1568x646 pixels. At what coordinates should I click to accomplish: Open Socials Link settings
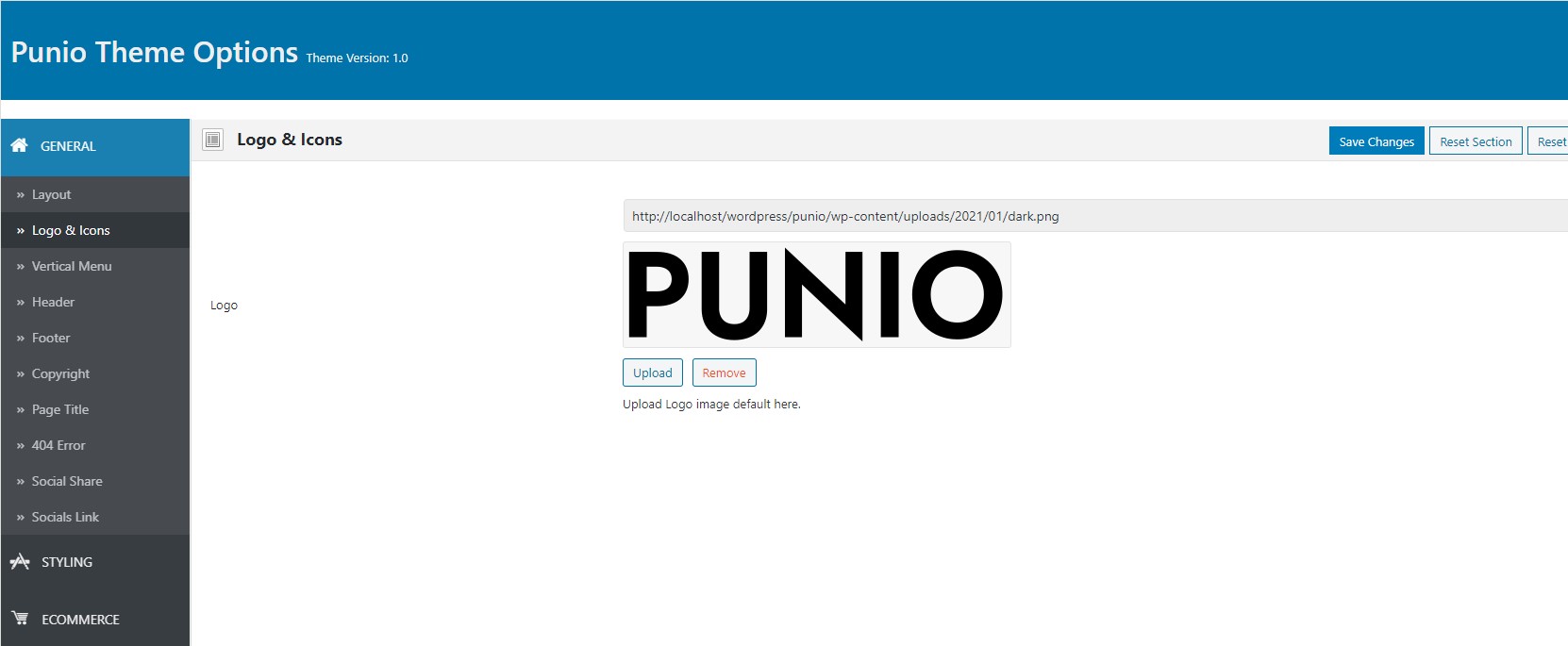coord(95,517)
